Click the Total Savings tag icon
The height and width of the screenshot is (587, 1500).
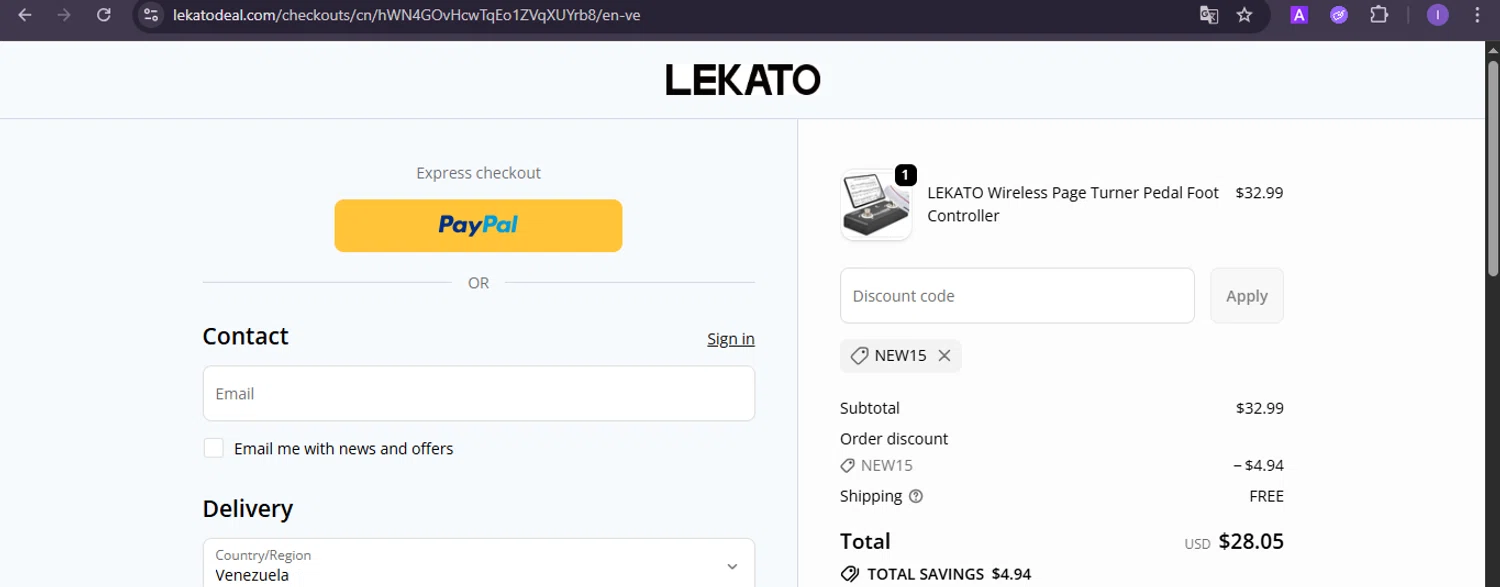pos(850,574)
